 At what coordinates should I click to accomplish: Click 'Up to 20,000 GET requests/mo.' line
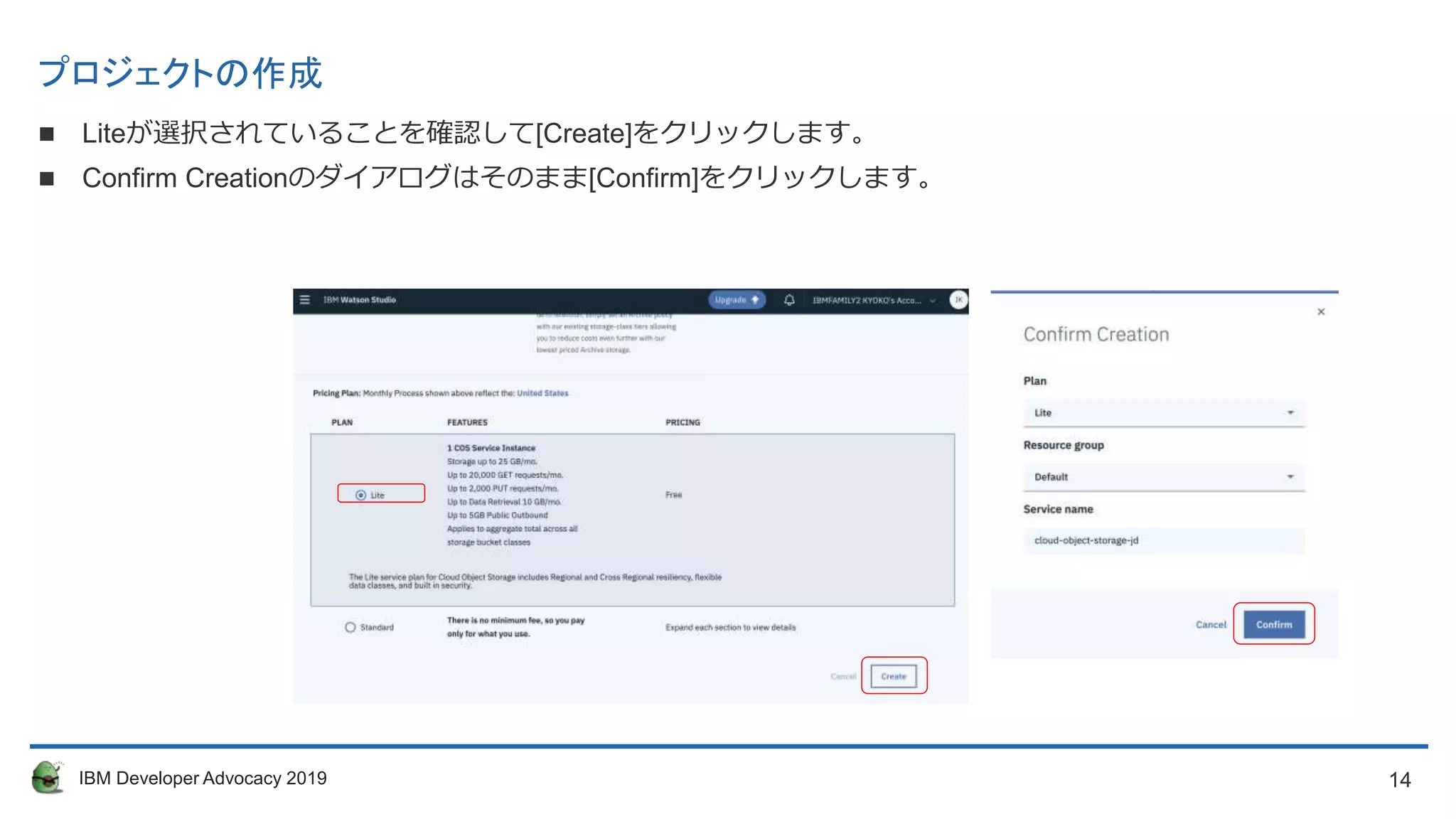coord(505,475)
